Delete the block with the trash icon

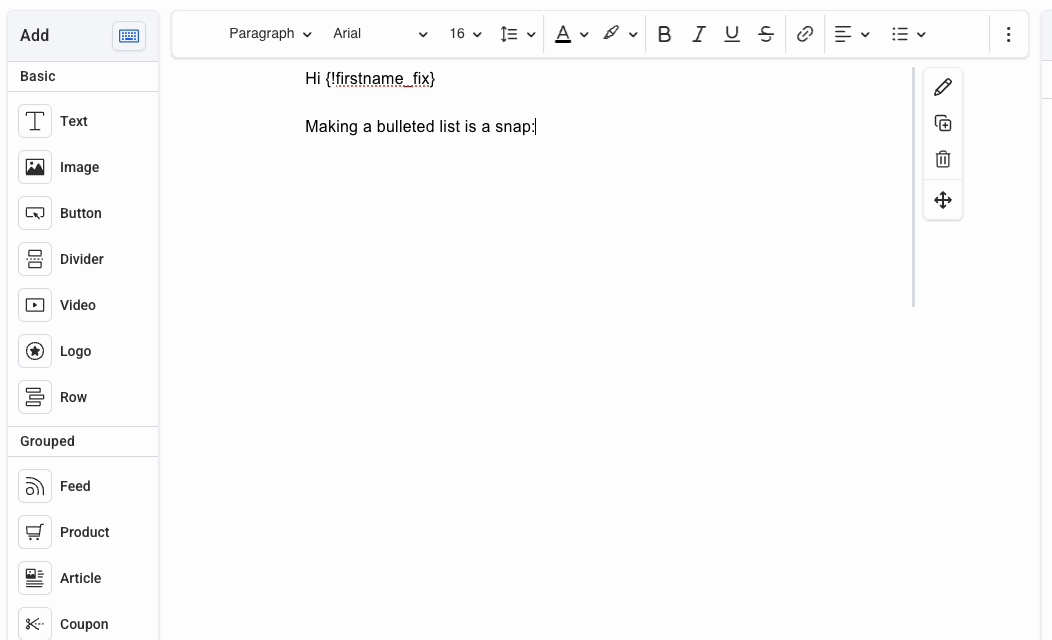pyautogui.click(x=942, y=158)
